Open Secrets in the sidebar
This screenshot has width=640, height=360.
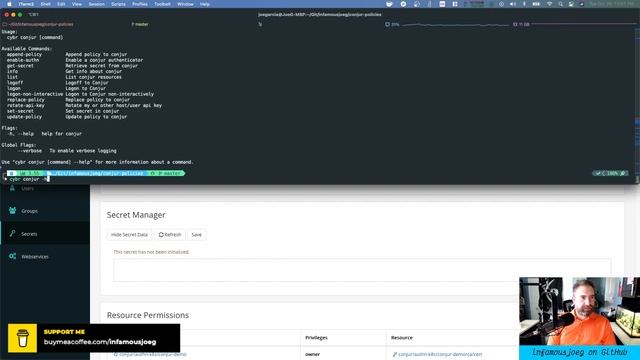[x=45, y=234]
